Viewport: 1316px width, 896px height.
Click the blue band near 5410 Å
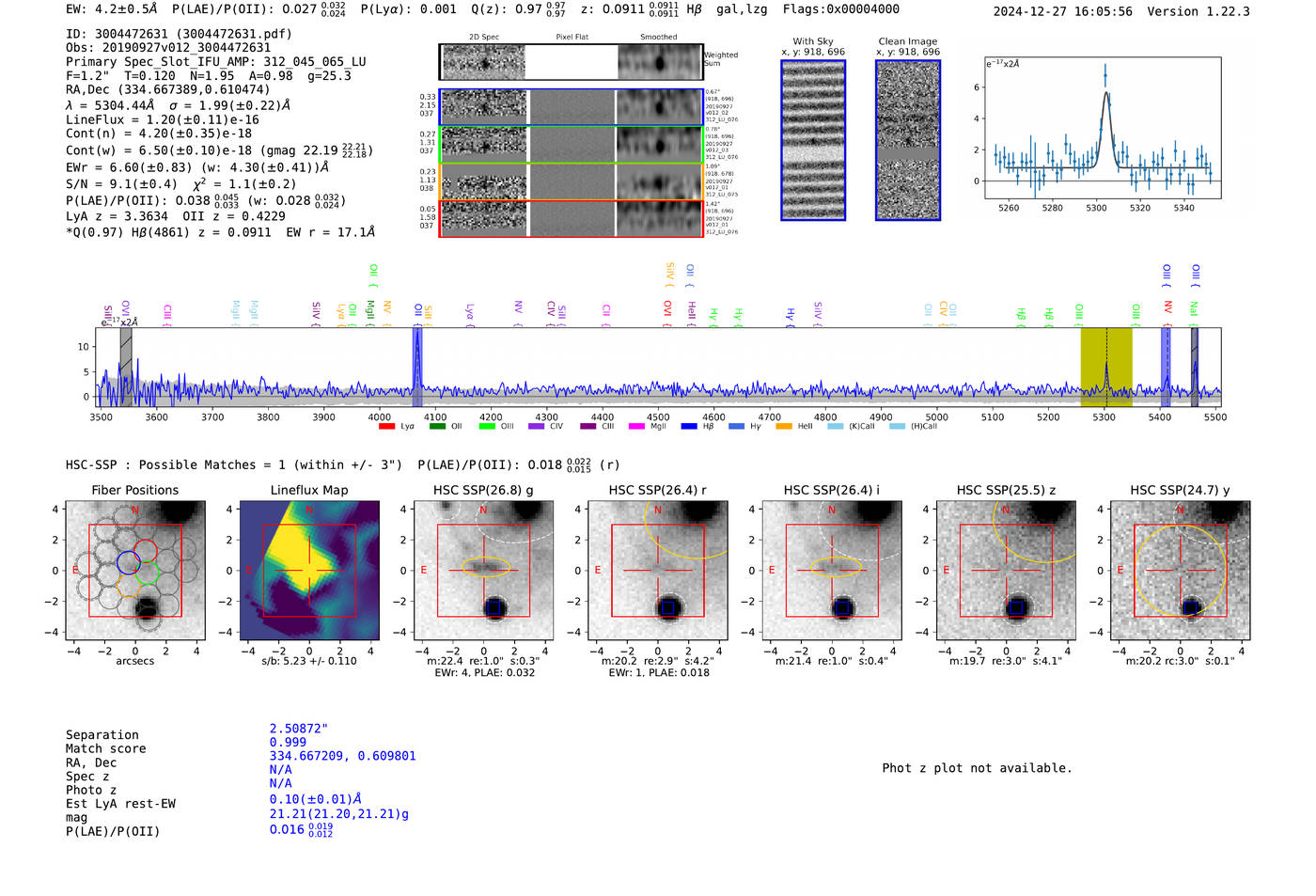[x=1166, y=368]
